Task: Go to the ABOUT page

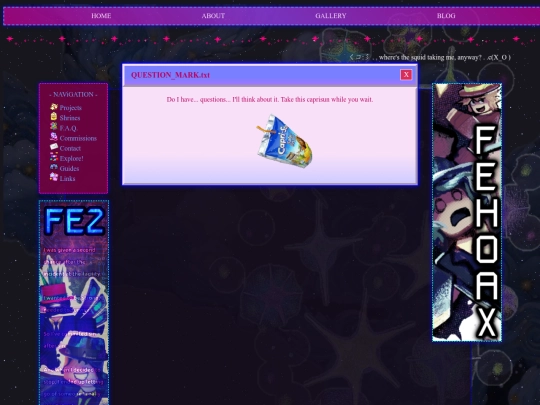Action: point(213,16)
